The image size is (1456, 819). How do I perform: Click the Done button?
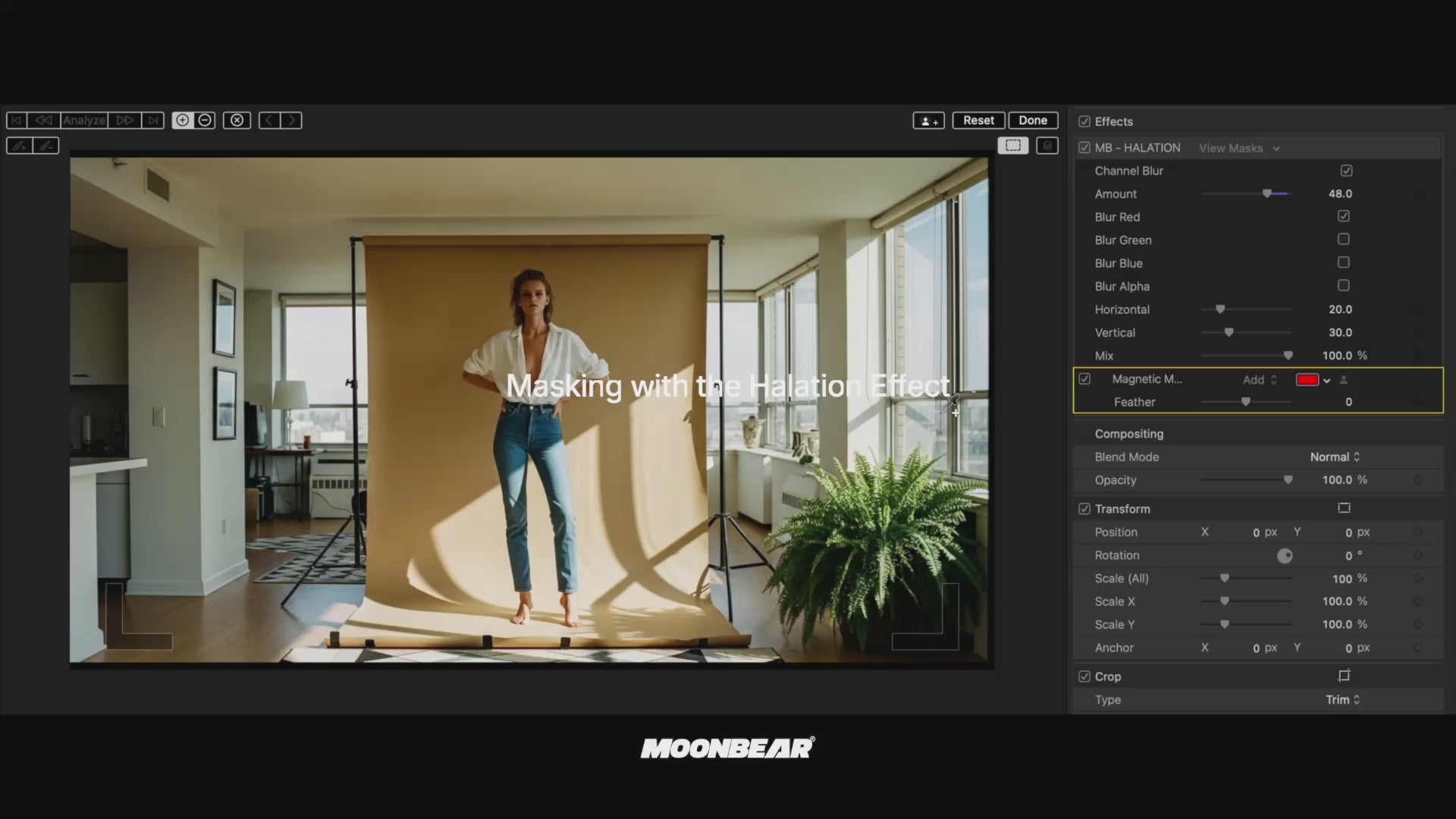(1032, 121)
